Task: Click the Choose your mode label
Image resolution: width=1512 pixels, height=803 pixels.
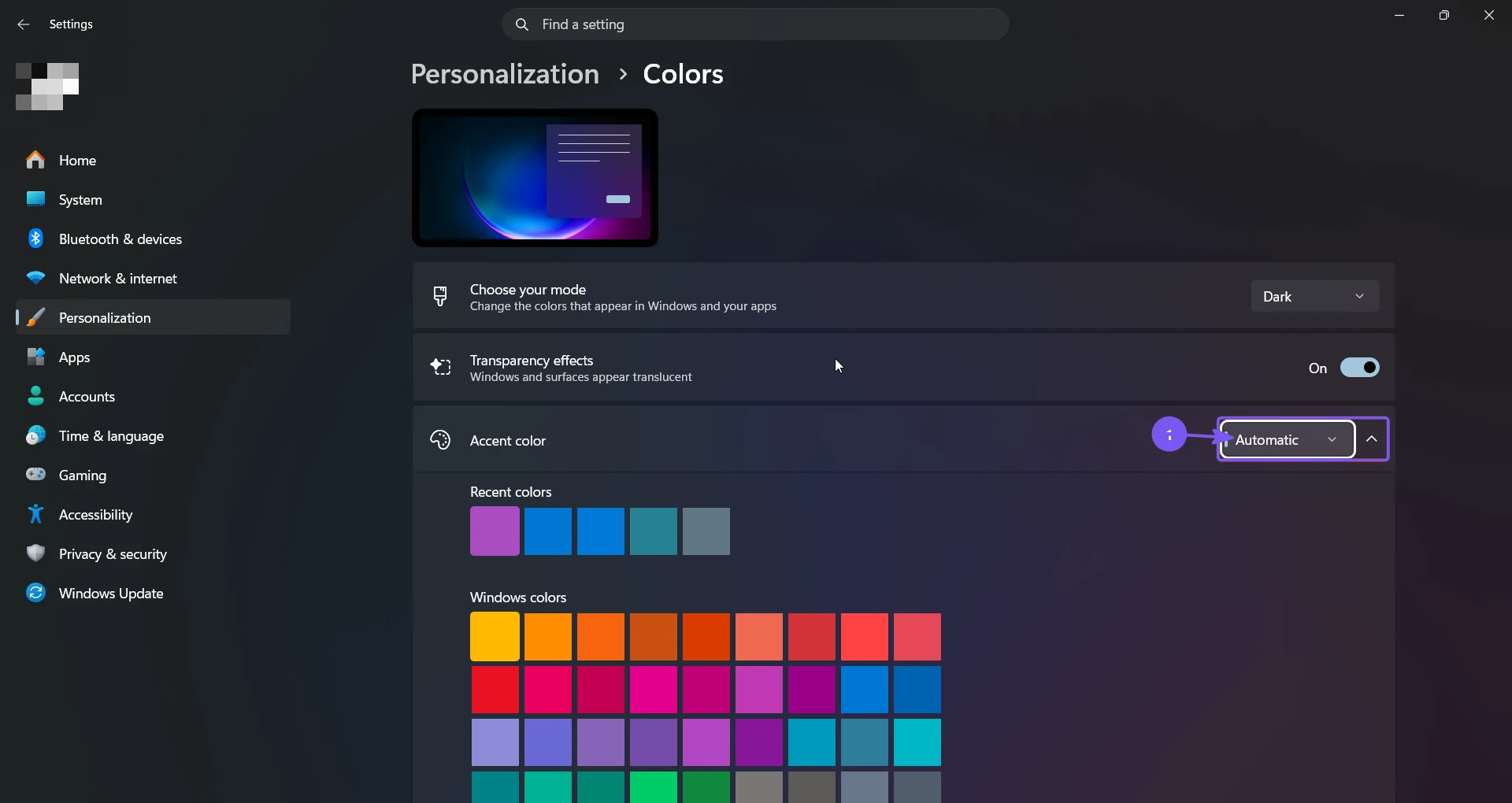Action: 528,290
